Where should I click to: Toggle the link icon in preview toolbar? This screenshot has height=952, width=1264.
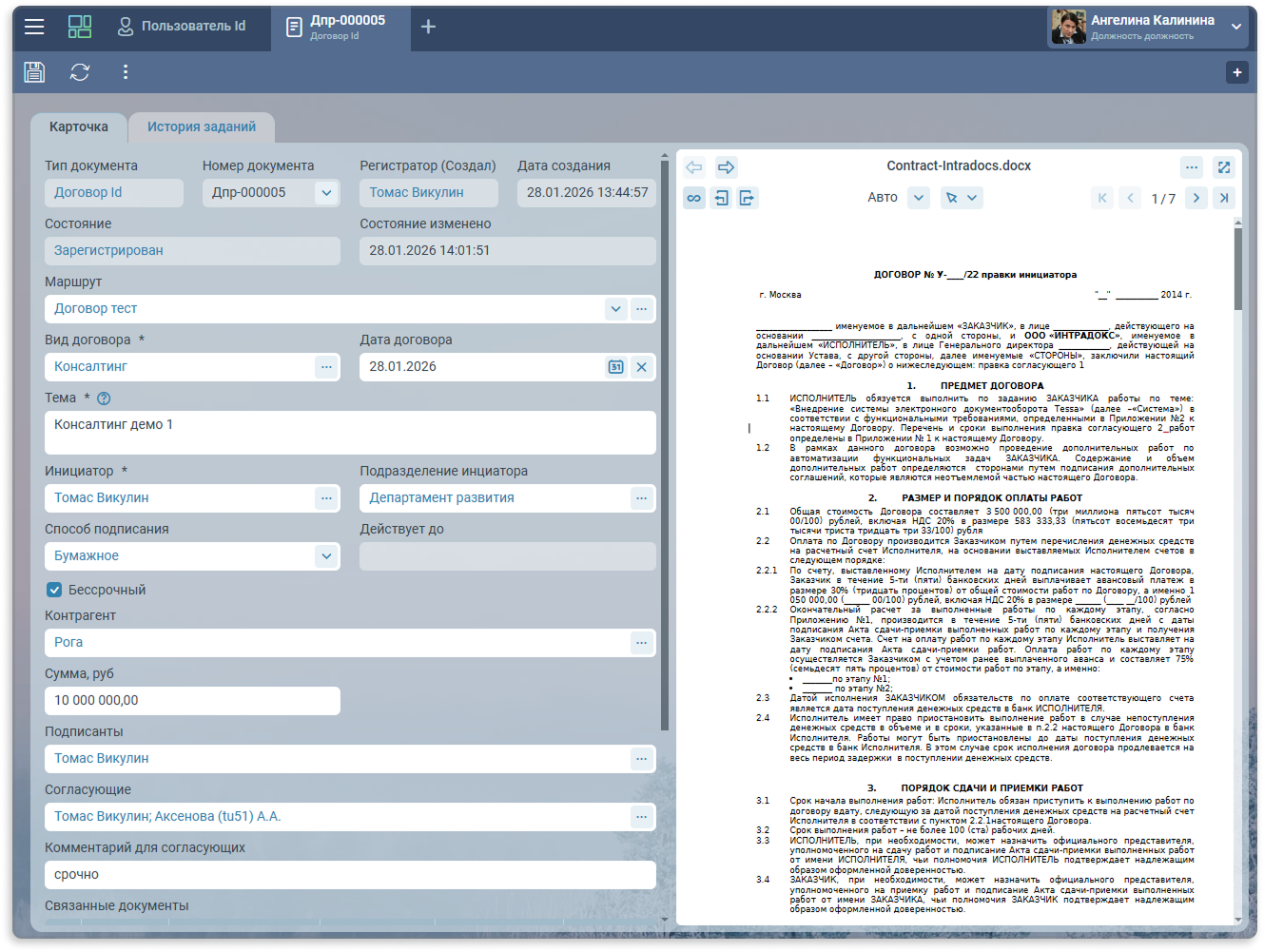[x=694, y=198]
